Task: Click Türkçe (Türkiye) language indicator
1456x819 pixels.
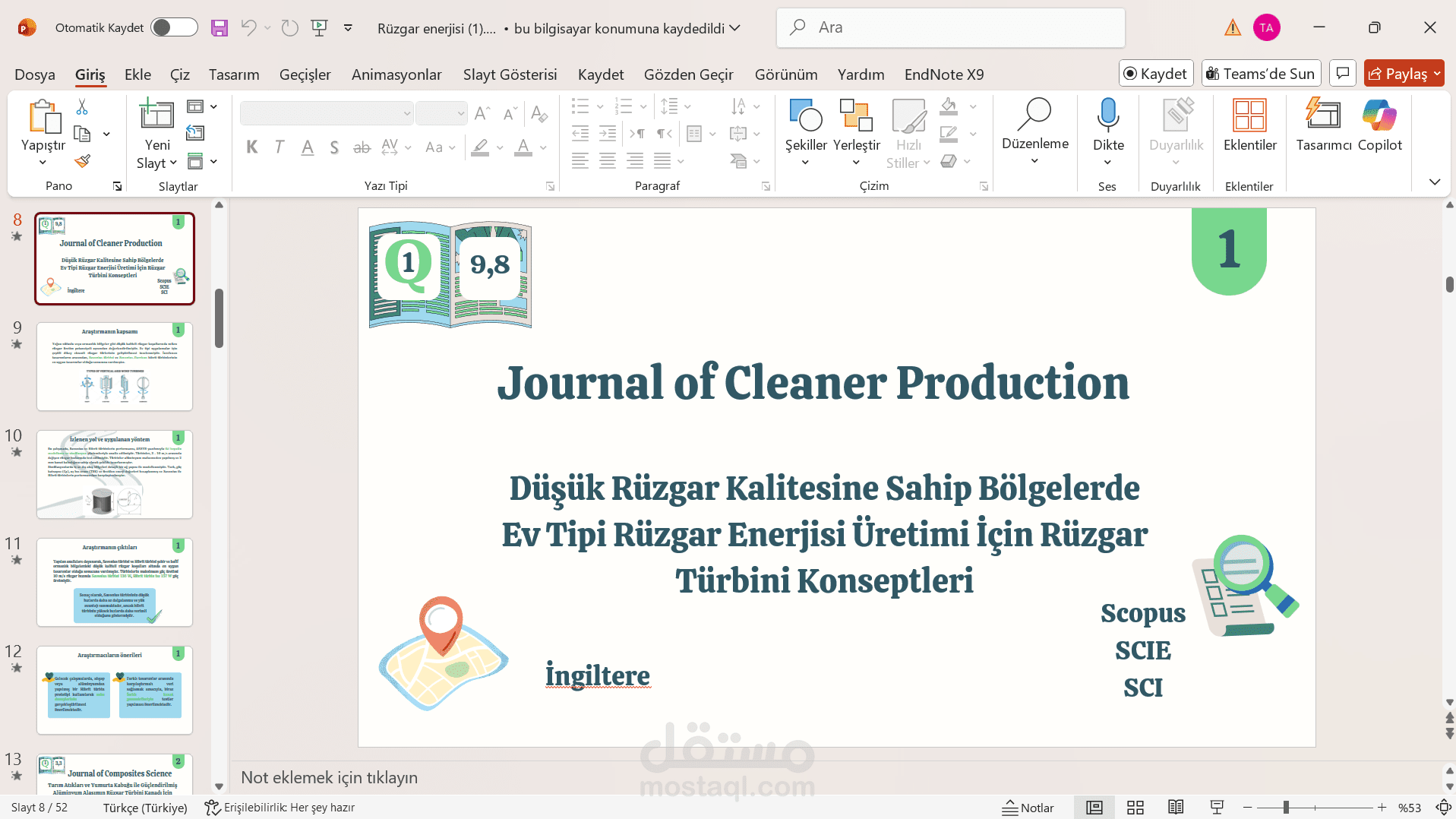Action: (x=145, y=808)
